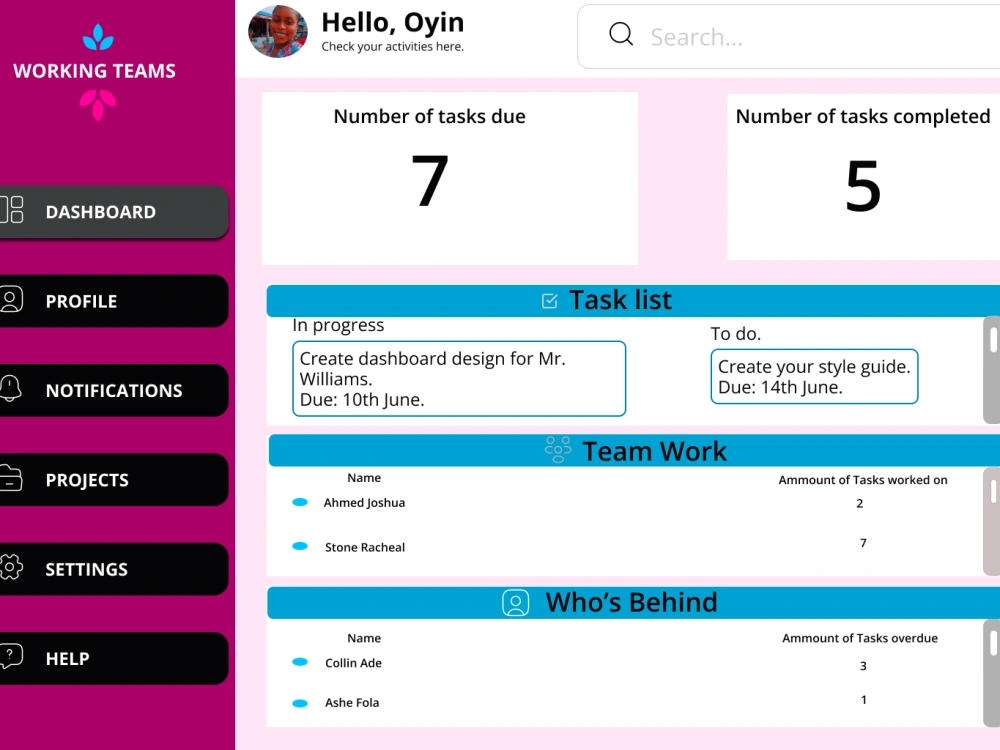Click the help question bubble icon
Screen dimensions: 1000x750
pos(11,656)
